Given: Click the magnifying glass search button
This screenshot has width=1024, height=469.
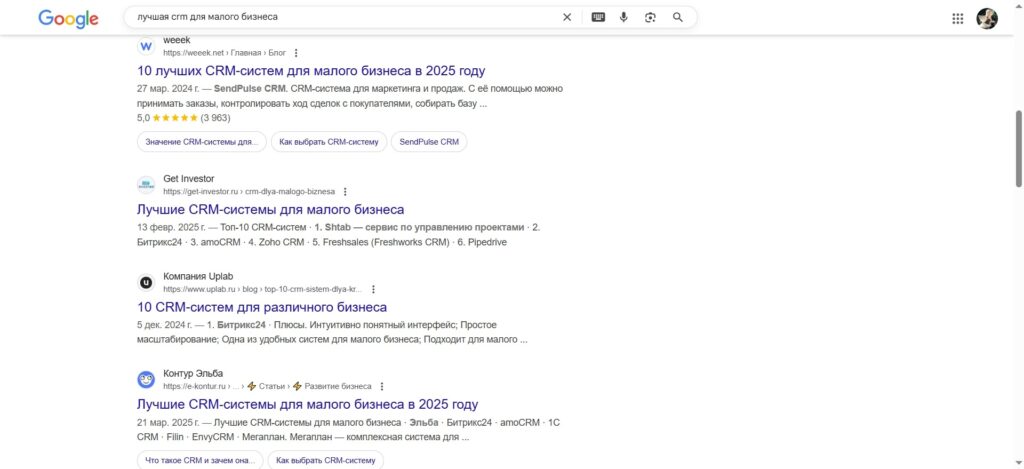Looking at the screenshot, I should [x=678, y=17].
